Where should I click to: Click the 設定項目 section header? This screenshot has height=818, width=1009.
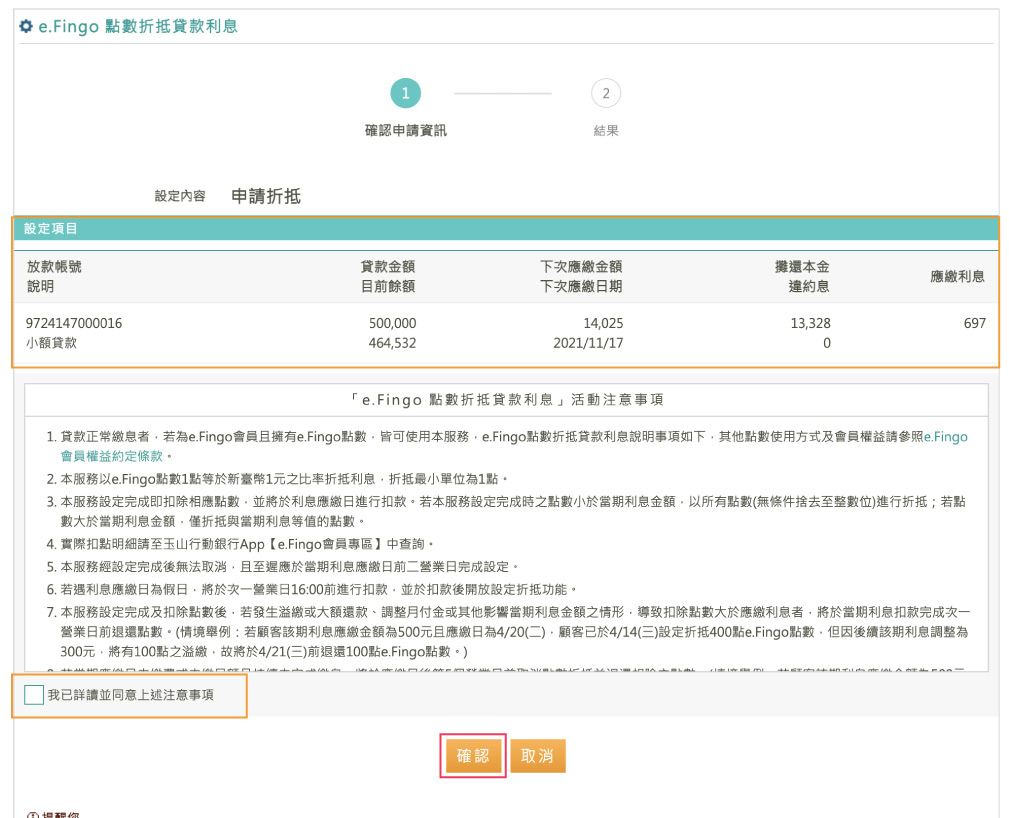pos(506,228)
